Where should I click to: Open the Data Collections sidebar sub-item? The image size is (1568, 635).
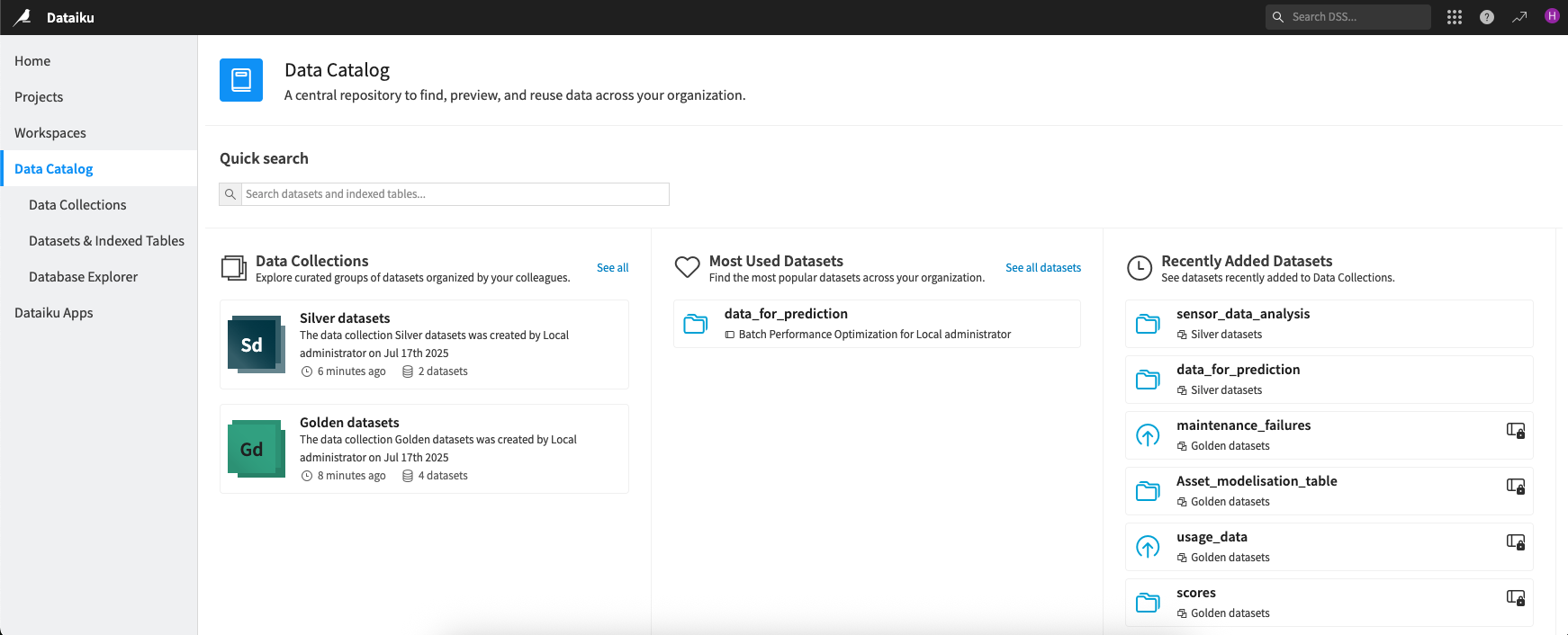coord(99,205)
